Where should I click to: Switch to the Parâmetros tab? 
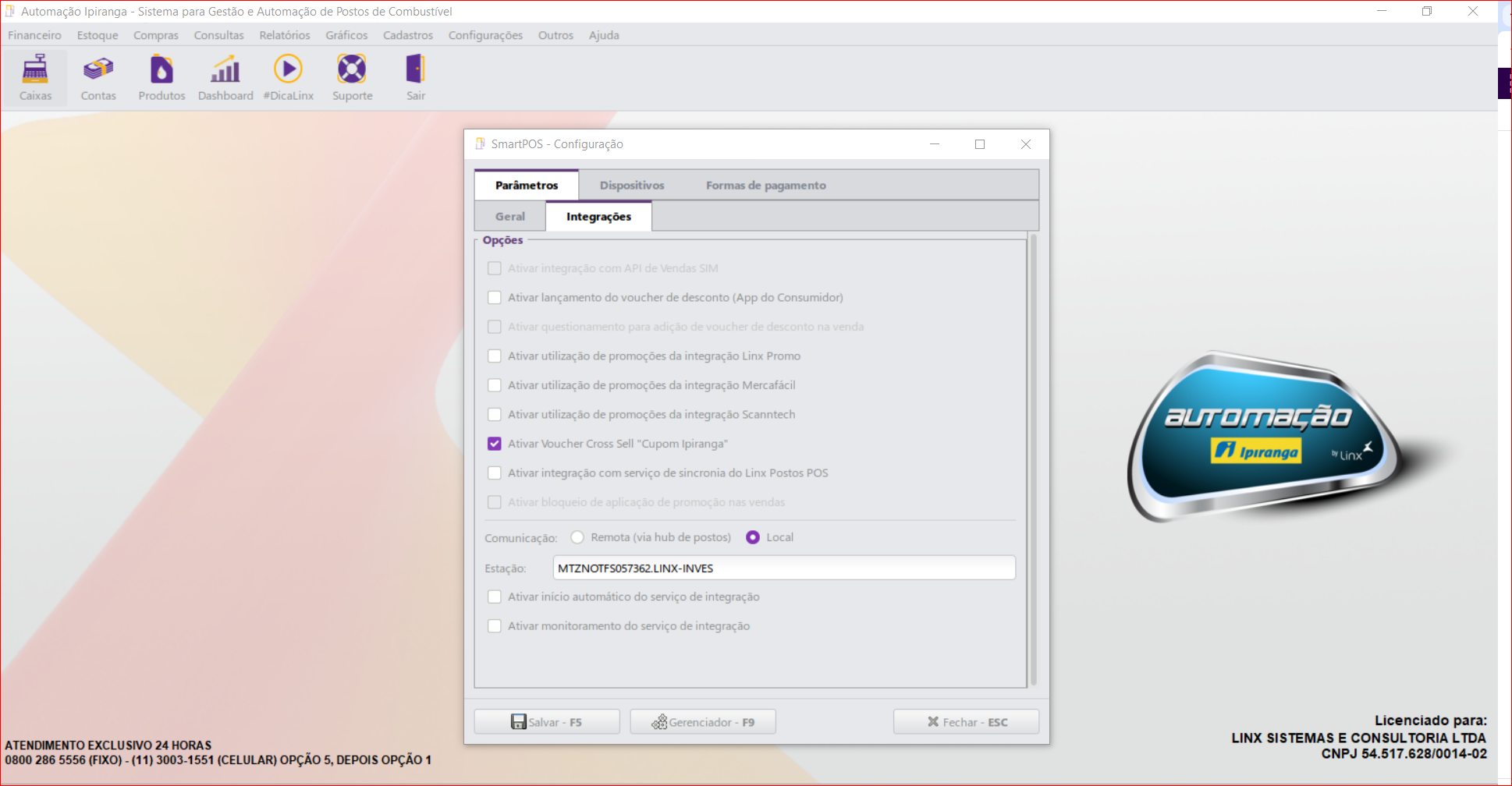[x=527, y=185]
